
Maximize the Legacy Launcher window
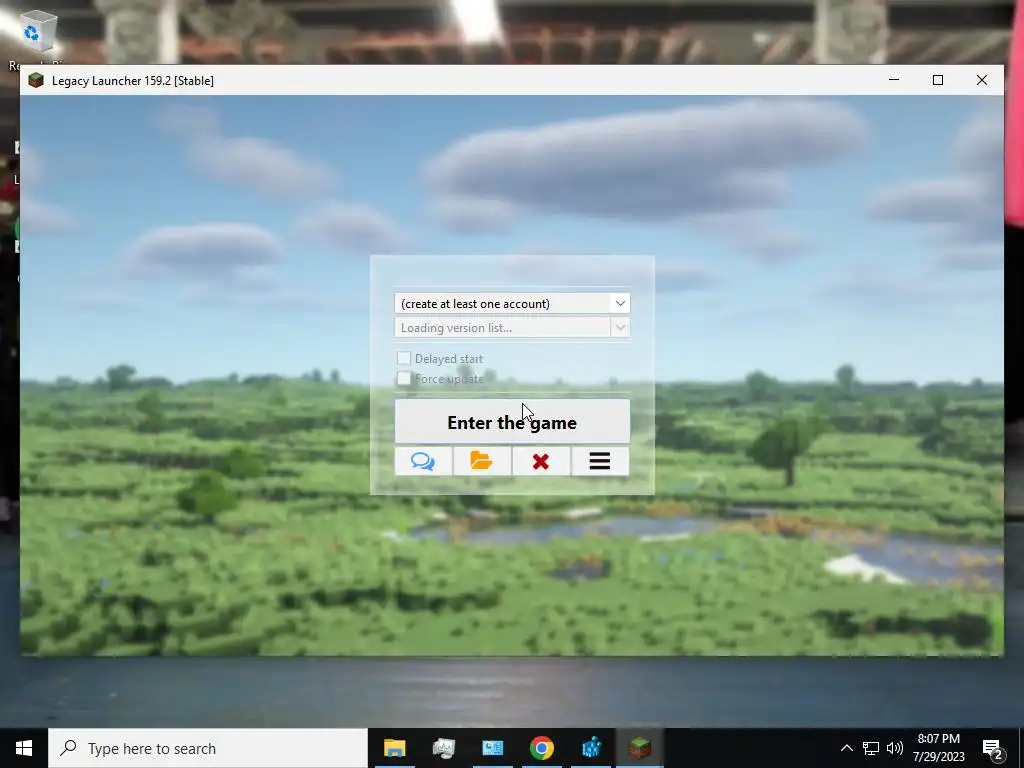938,80
